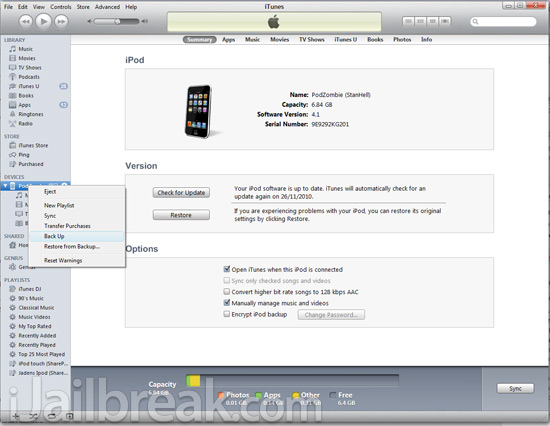Select the iTunes U tab
The image size is (550, 426).
pyautogui.click(x=346, y=40)
